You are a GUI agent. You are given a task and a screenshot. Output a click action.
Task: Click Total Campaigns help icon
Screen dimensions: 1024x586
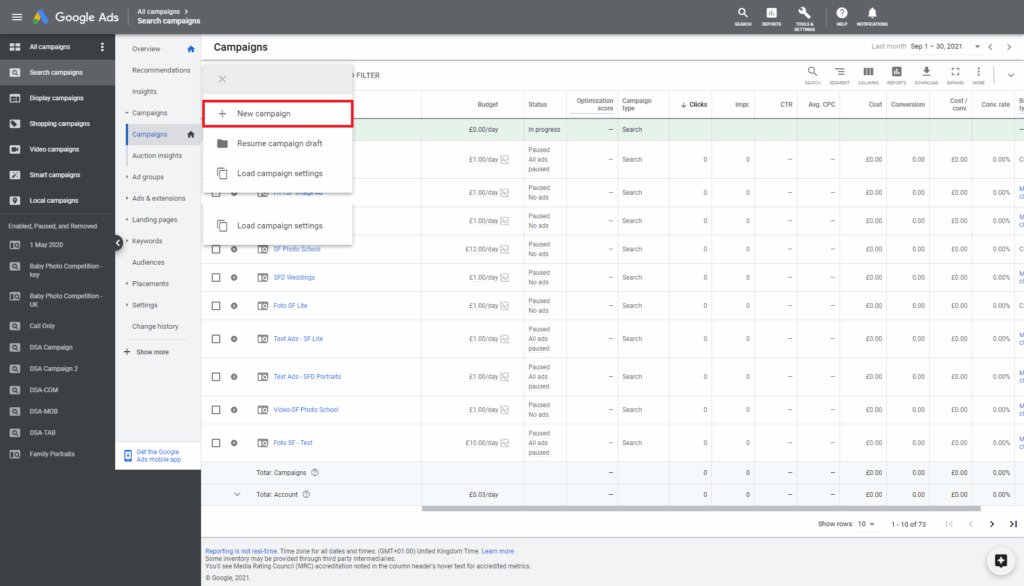pos(315,472)
